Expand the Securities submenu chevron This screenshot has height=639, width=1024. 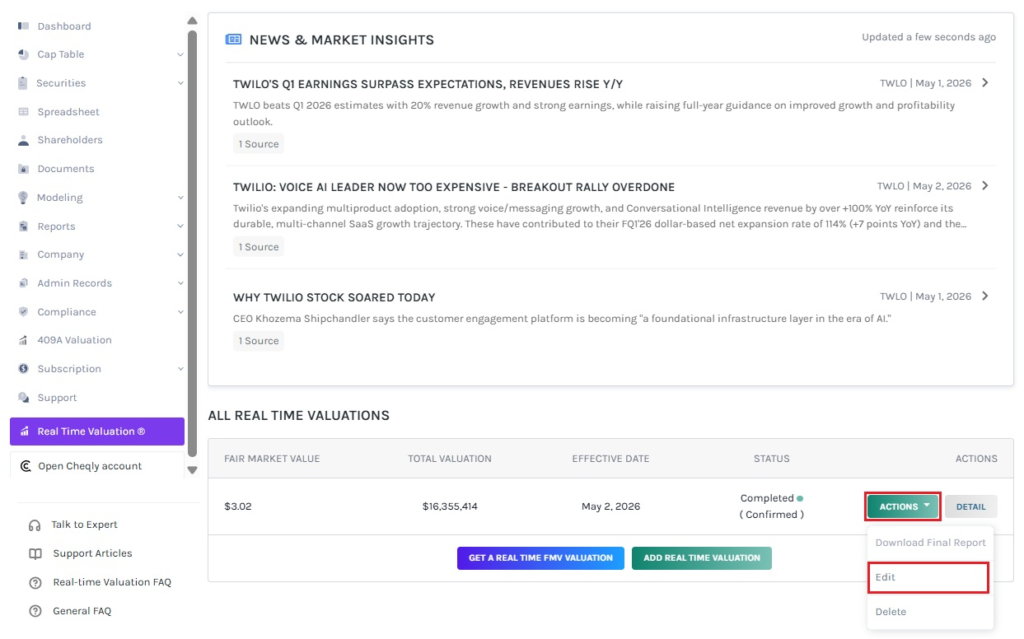tap(180, 83)
